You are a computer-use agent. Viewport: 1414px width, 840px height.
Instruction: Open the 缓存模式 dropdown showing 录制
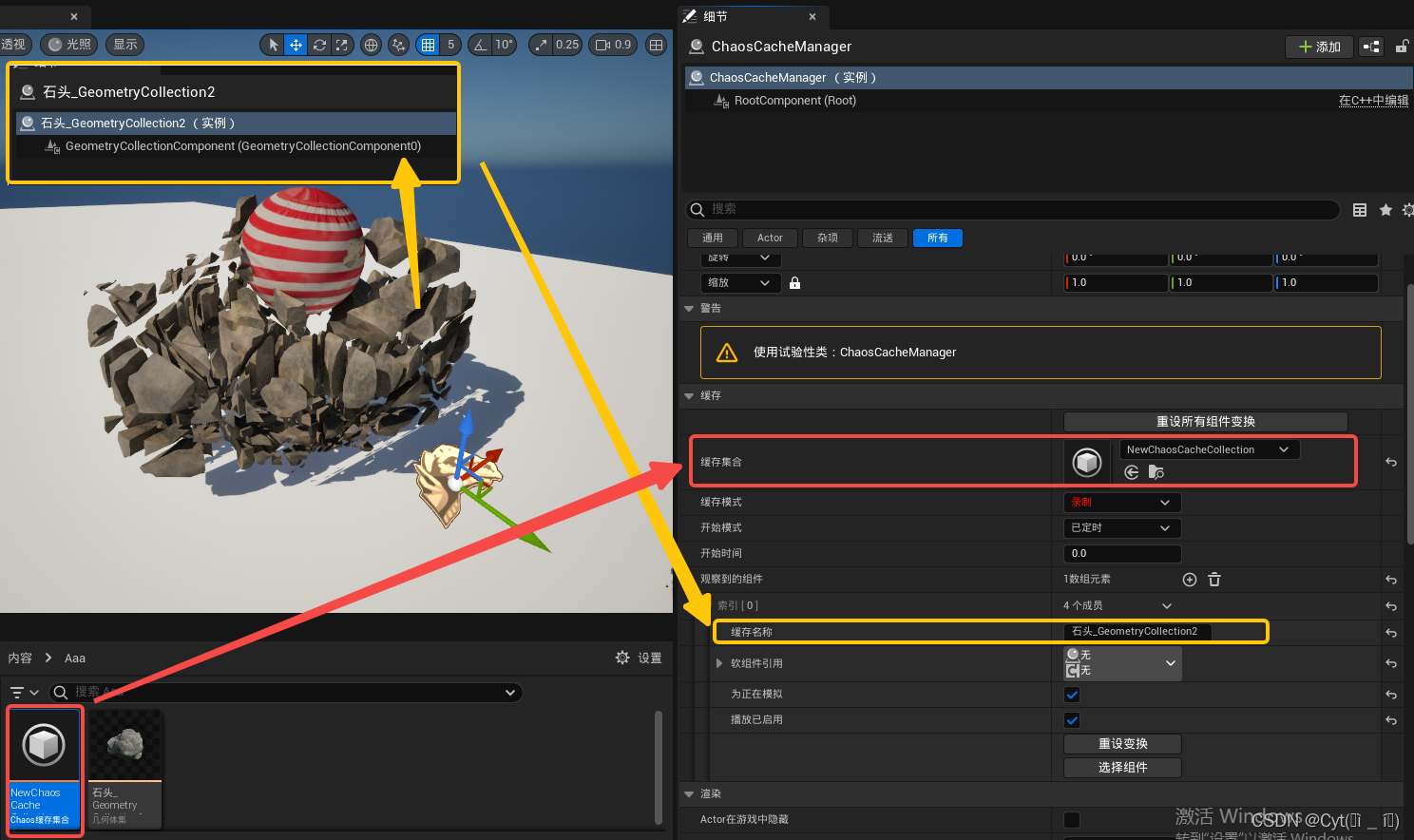[x=1121, y=502]
